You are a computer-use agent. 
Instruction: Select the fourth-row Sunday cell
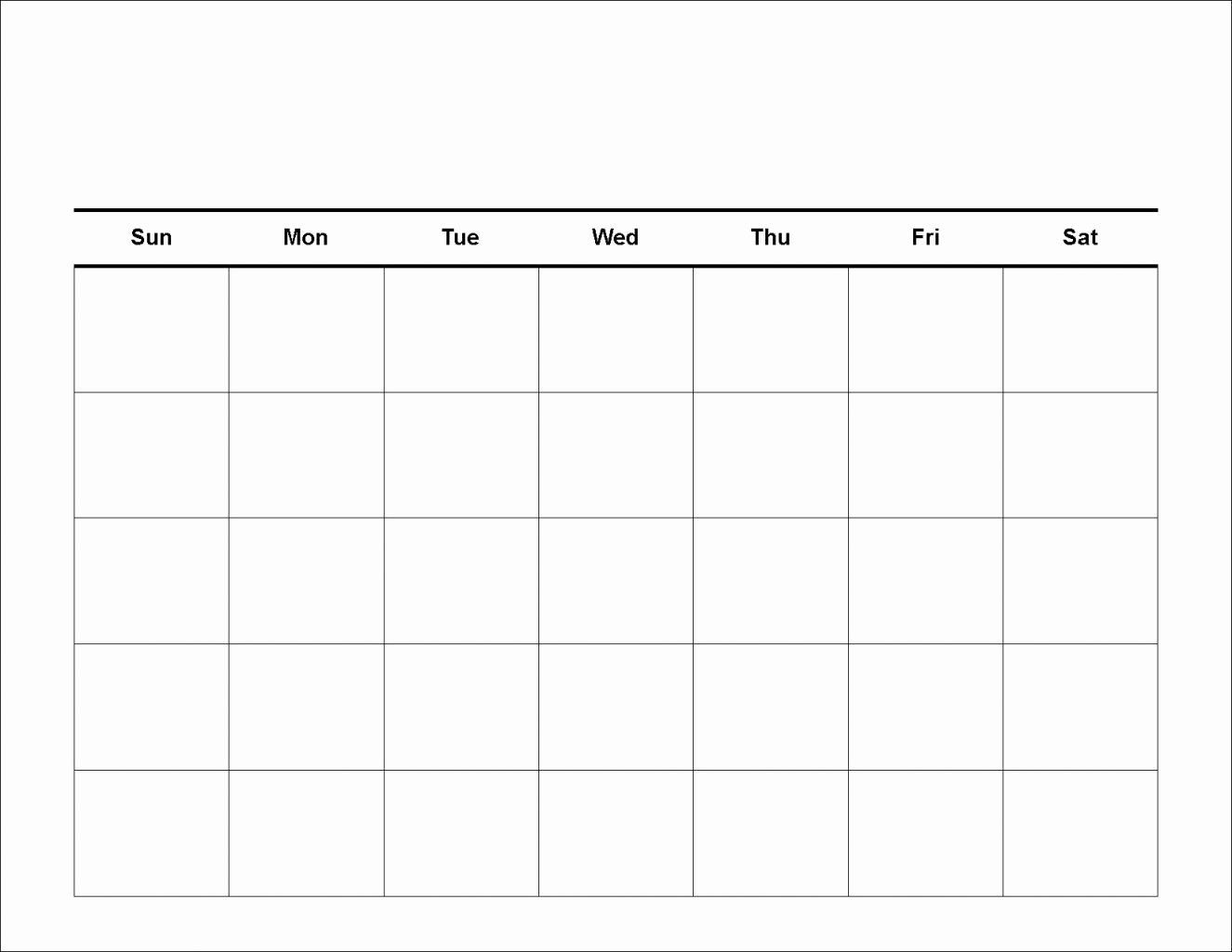(152, 707)
